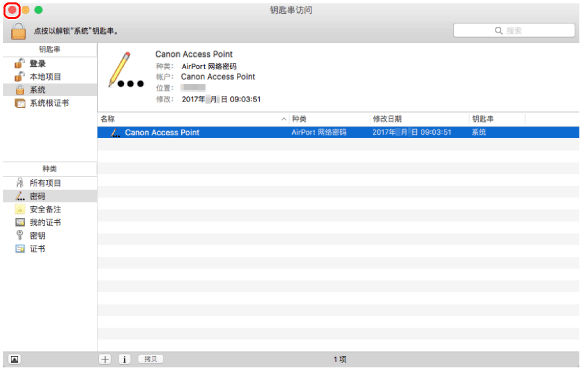Click the 密钥 key icon
580x368 pixels.
20,235
